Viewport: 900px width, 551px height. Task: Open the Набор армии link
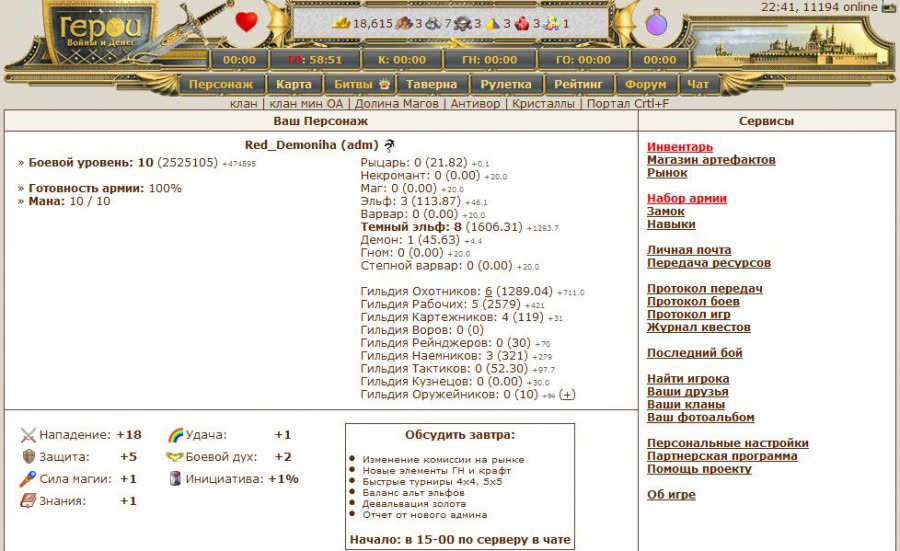point(687,198)
